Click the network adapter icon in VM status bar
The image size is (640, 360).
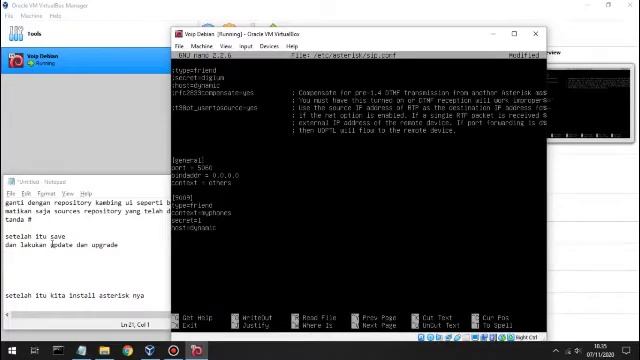(448, 338)
